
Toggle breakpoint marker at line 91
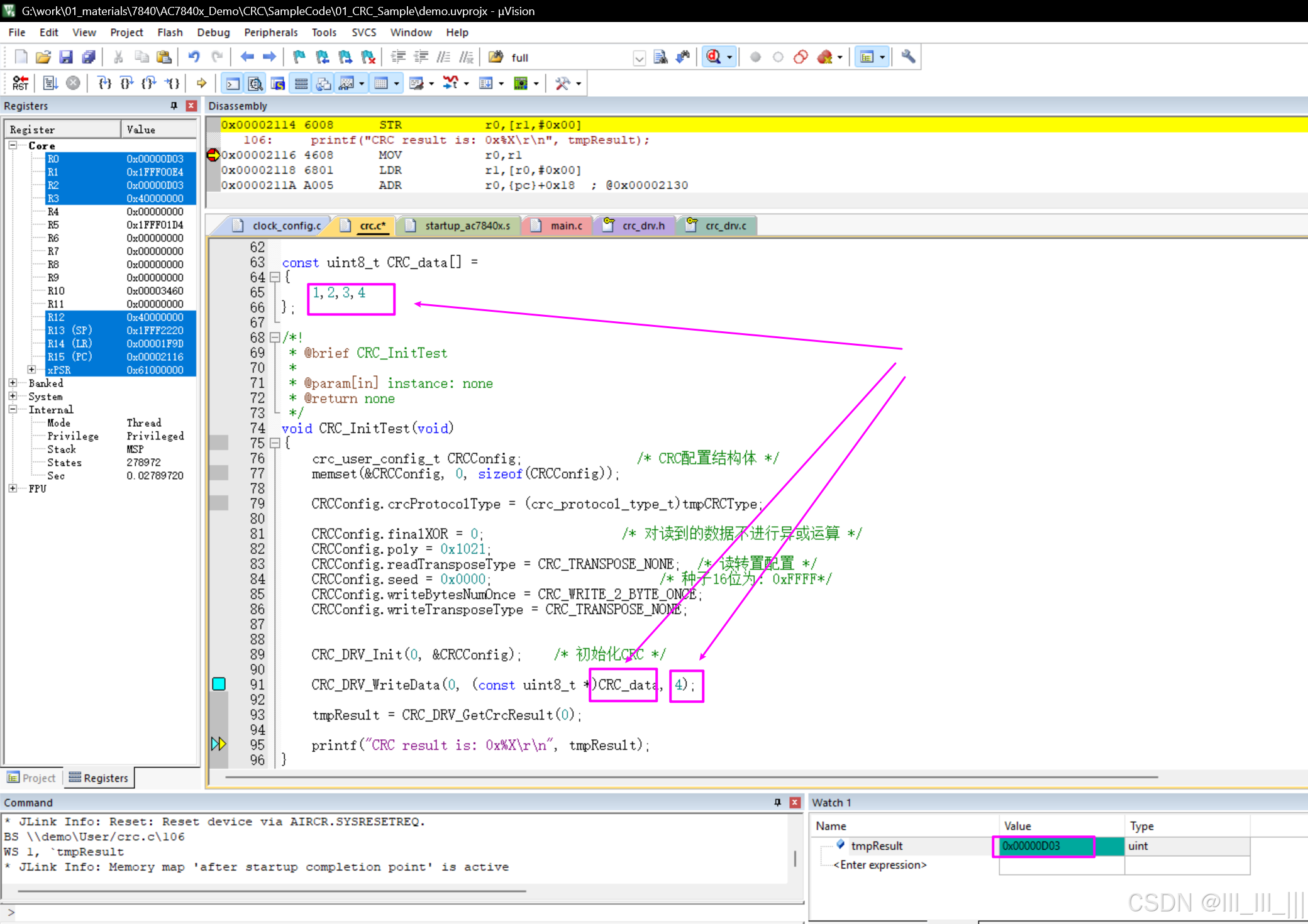point(219,684)
